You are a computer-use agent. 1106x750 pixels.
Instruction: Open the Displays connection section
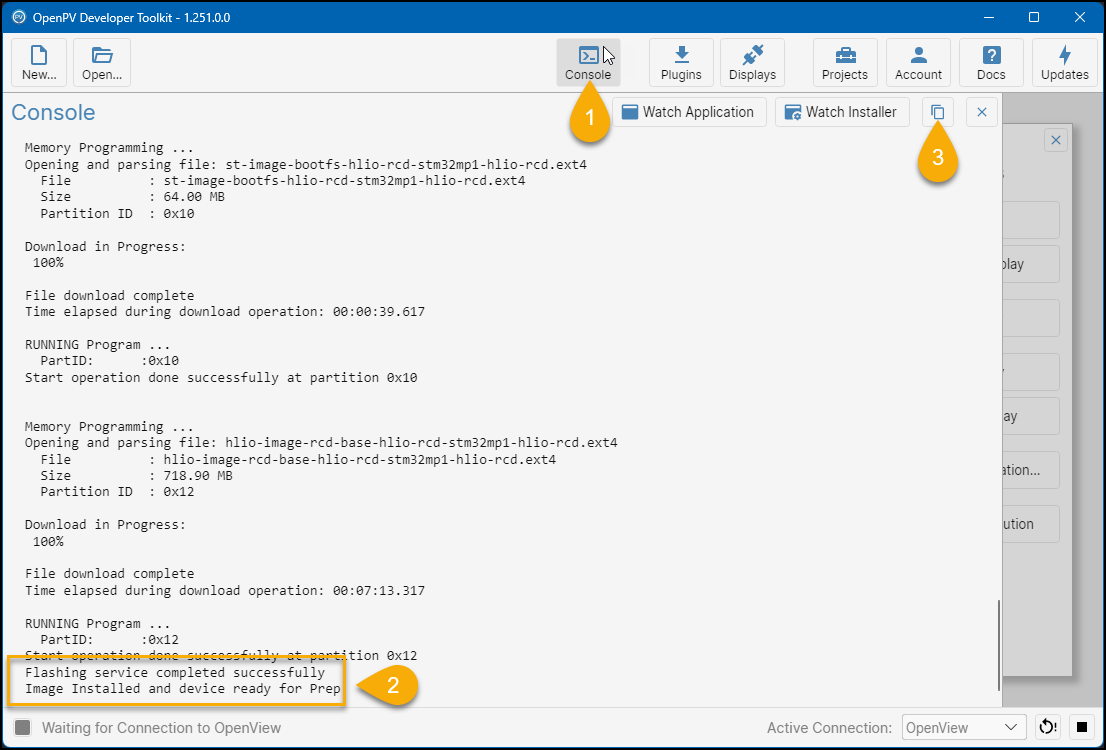(x=753, y=62)
